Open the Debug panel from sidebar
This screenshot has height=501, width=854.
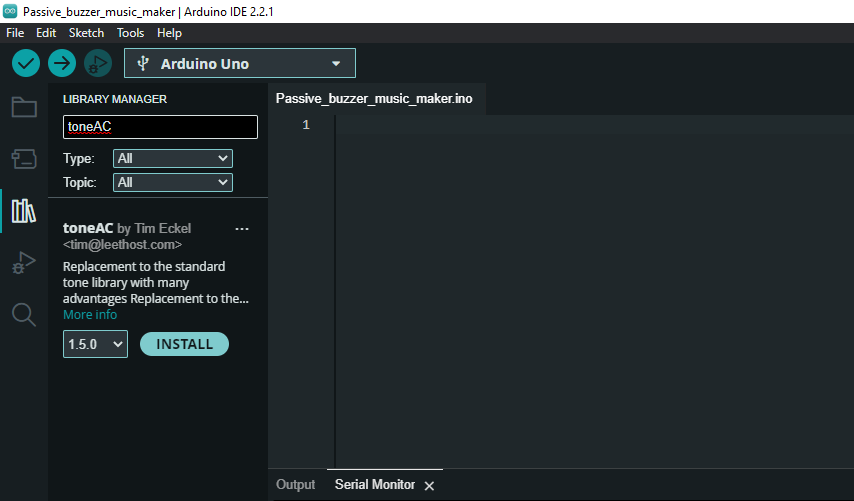click(x=24, y=262)
